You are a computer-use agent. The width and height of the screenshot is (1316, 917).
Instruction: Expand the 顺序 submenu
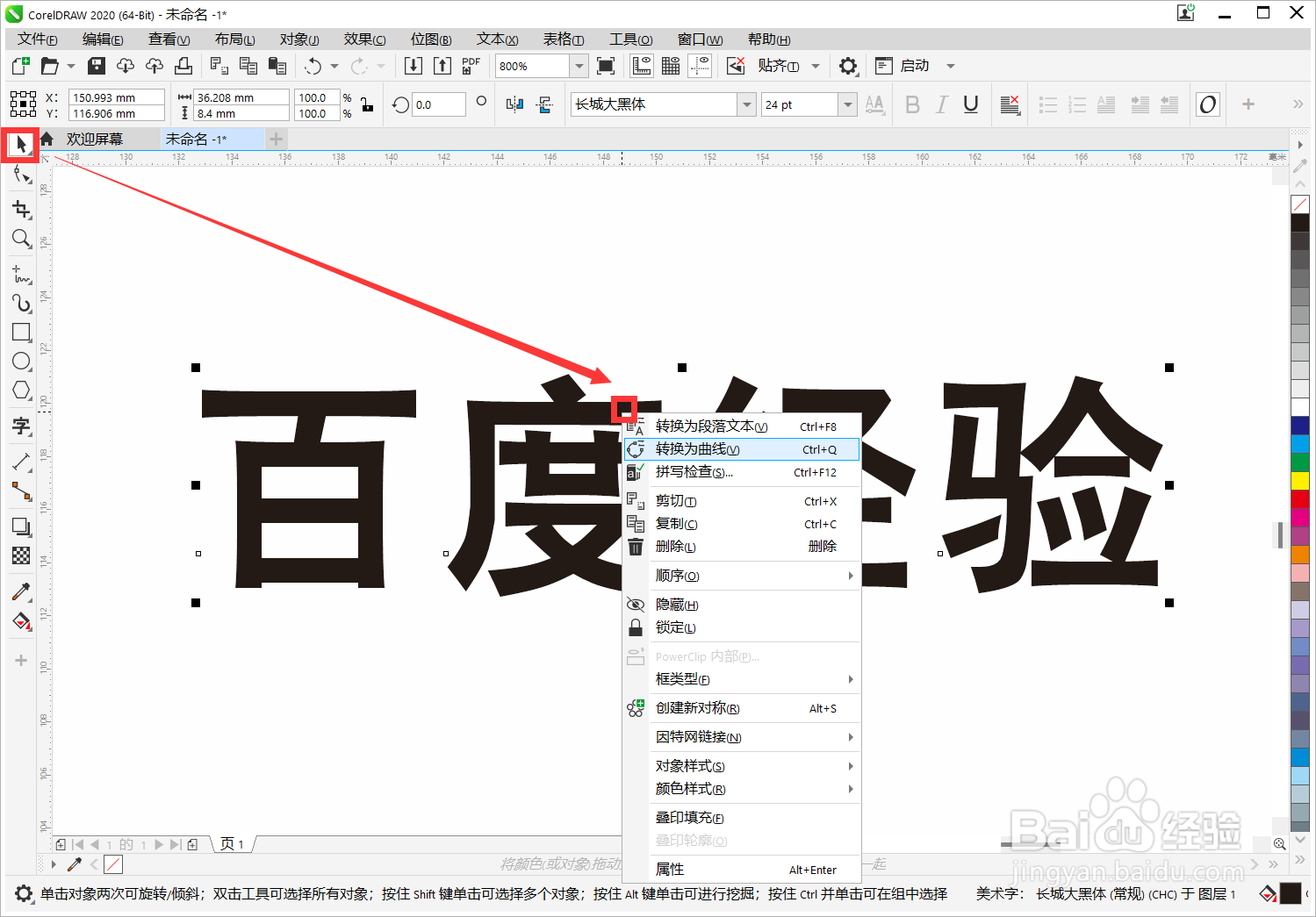coord(742,576)
